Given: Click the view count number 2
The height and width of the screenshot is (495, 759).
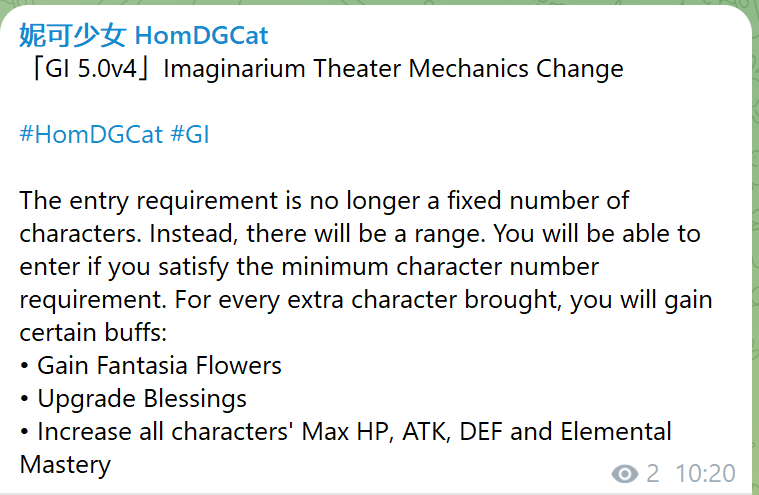Looking at the screenshot, I should click(652, 474).
